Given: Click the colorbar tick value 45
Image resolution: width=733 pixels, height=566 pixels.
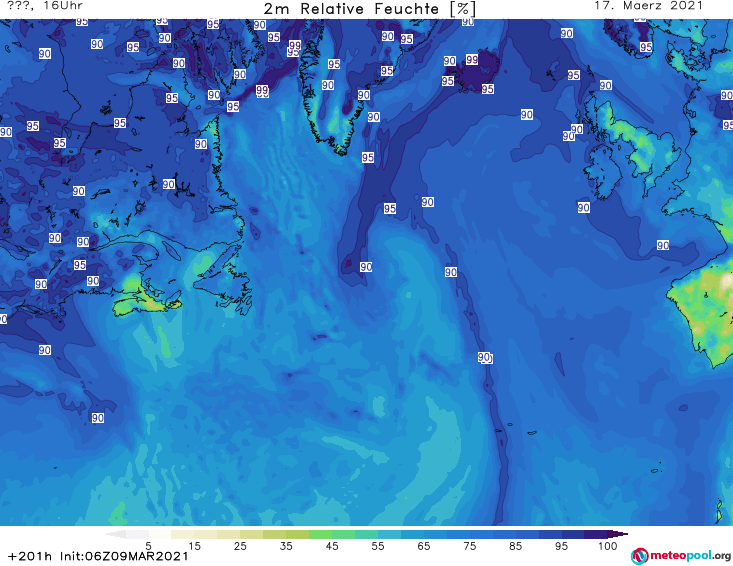Looking at the screenshot, I should click(x=331, y=546).
